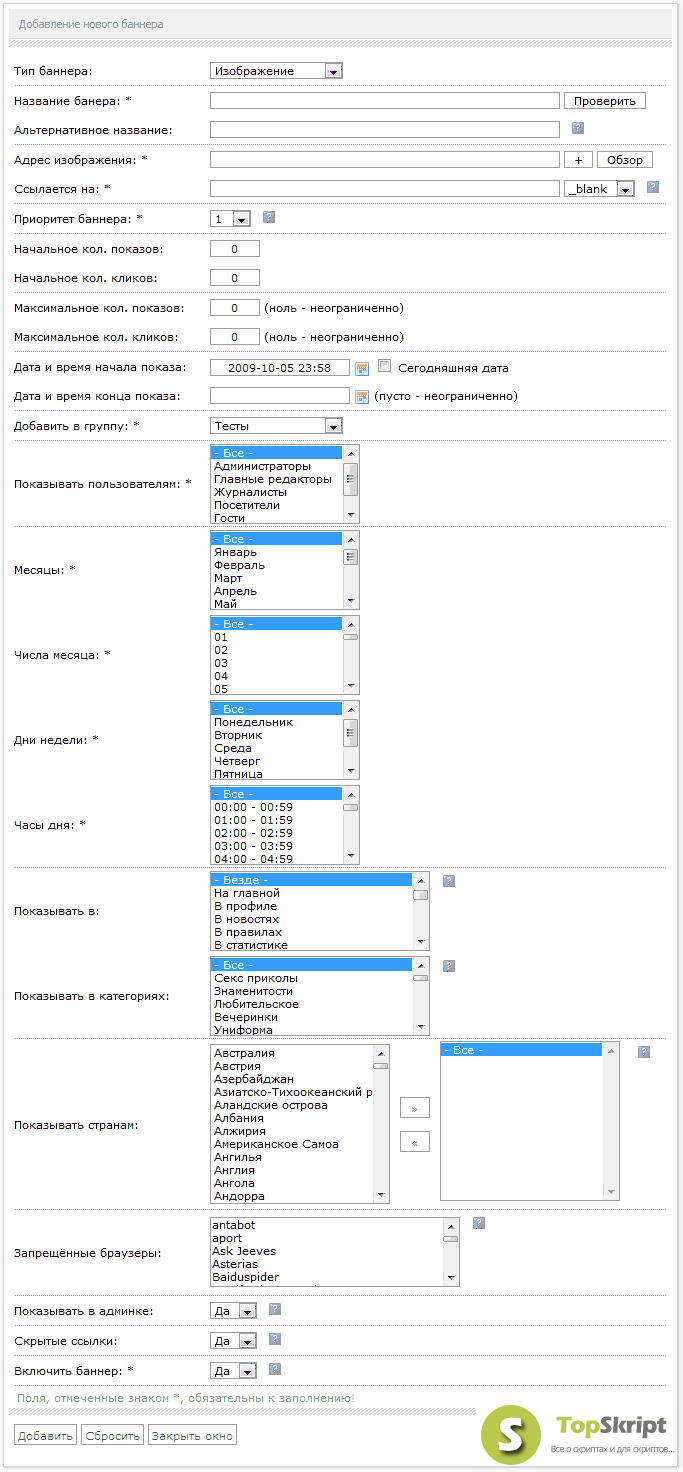The height and width of the screenshot is (1472, 683).
Task: Select 'Австралия' in countries list
Action: pos(292,1053)
